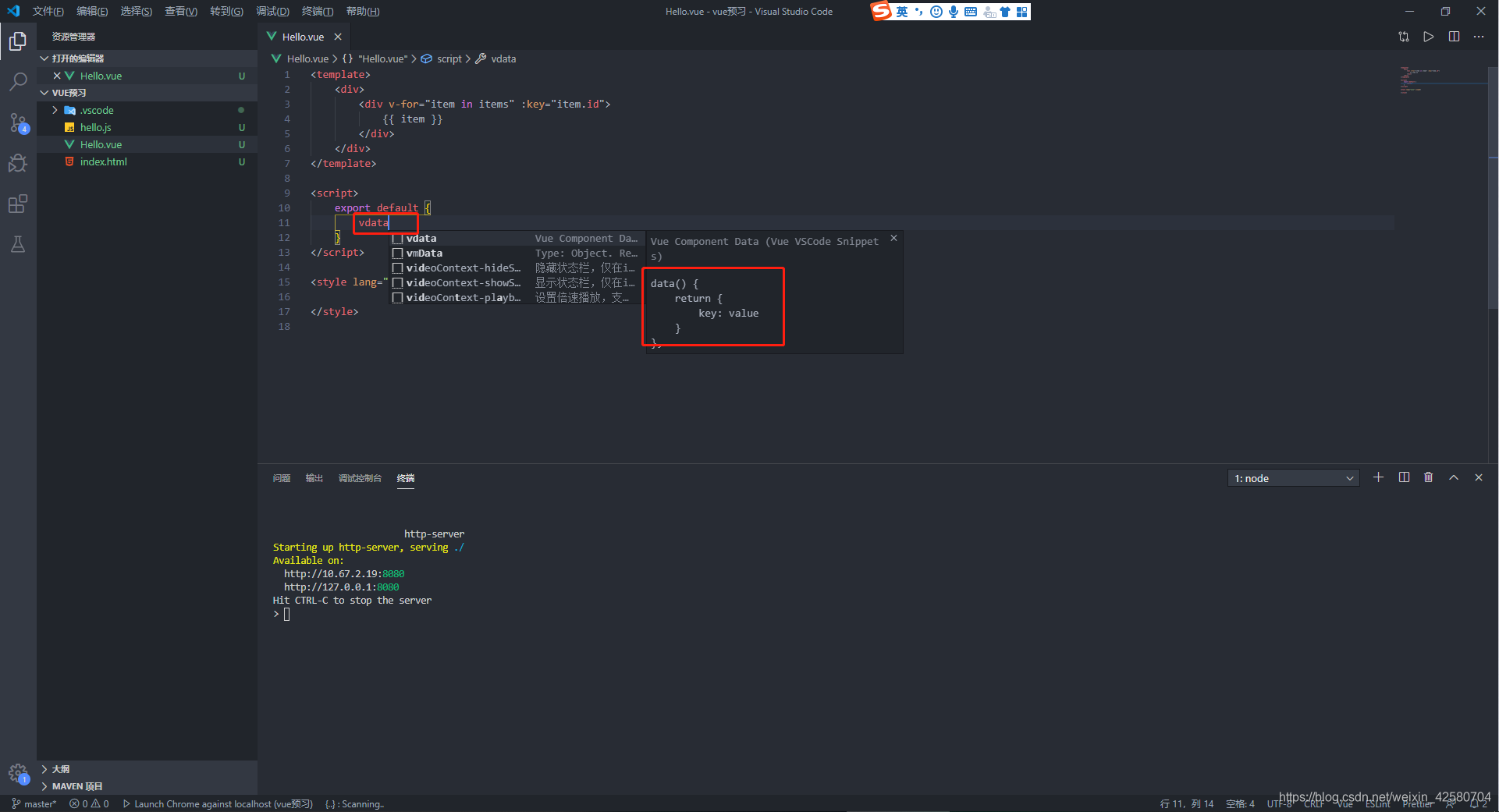Click Launch Chrome against localhost in status bar
The width and height of the screenshot is (1499, 812).
(218, 804)
